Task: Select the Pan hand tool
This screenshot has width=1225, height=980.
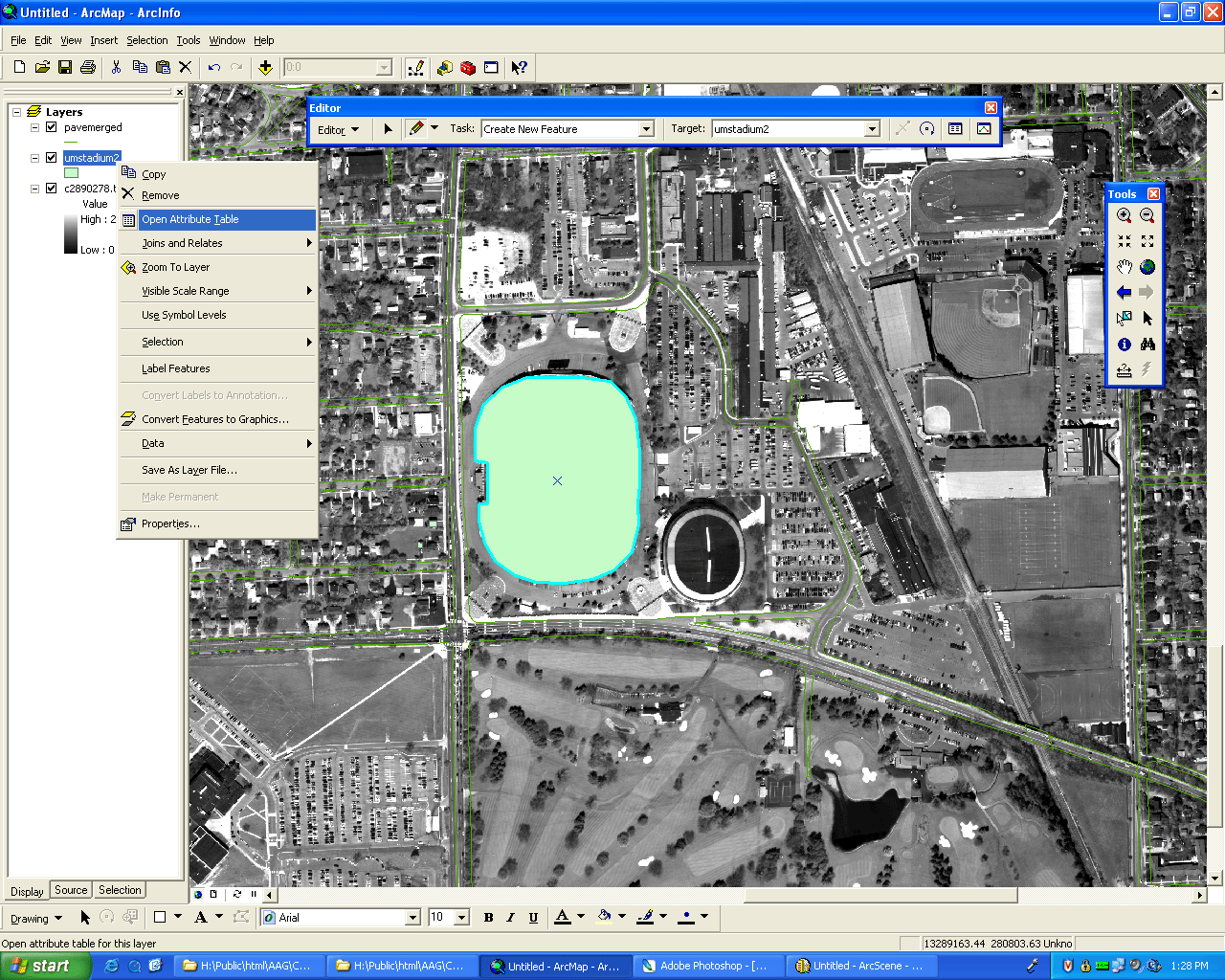Action: coord(1124,267)
